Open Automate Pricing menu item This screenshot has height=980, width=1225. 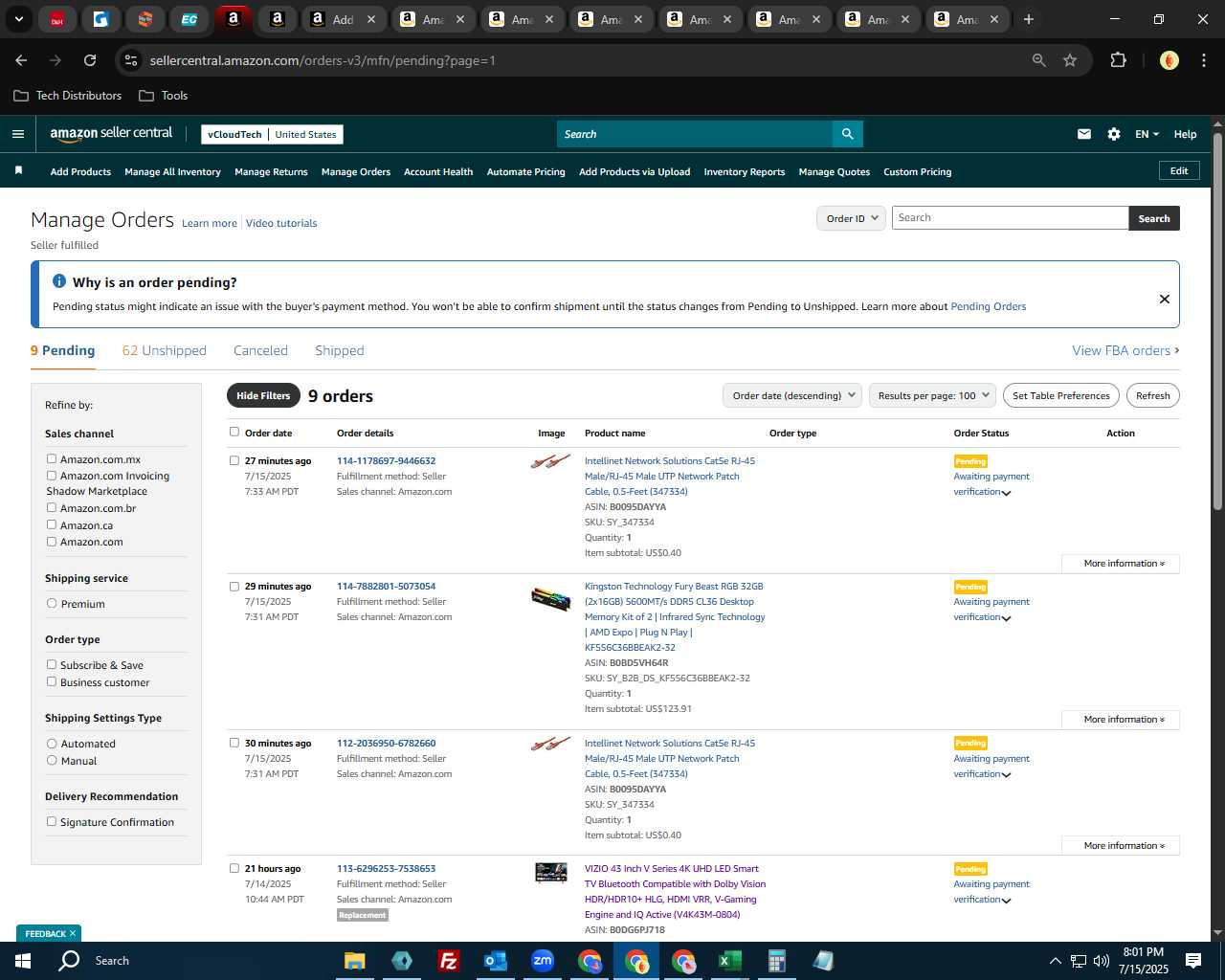[526, 172]
